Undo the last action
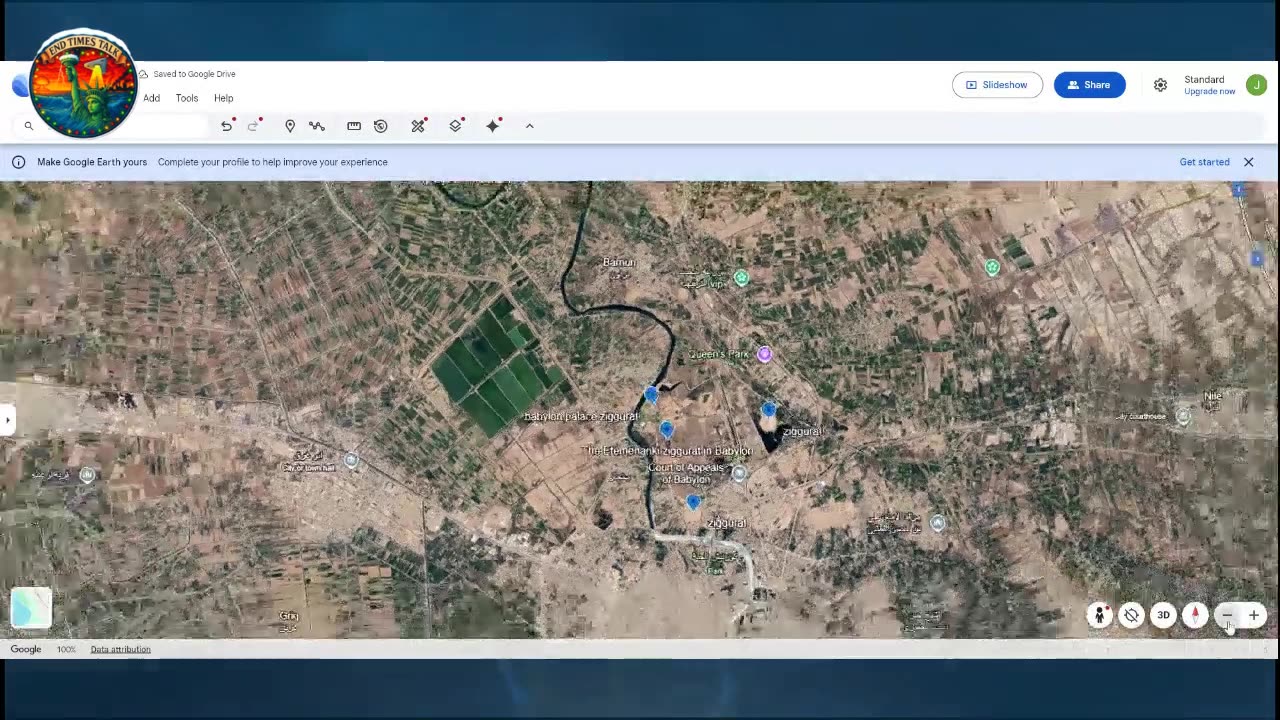The height and width of the screenshot is (720, 1280). click(227, 126)
